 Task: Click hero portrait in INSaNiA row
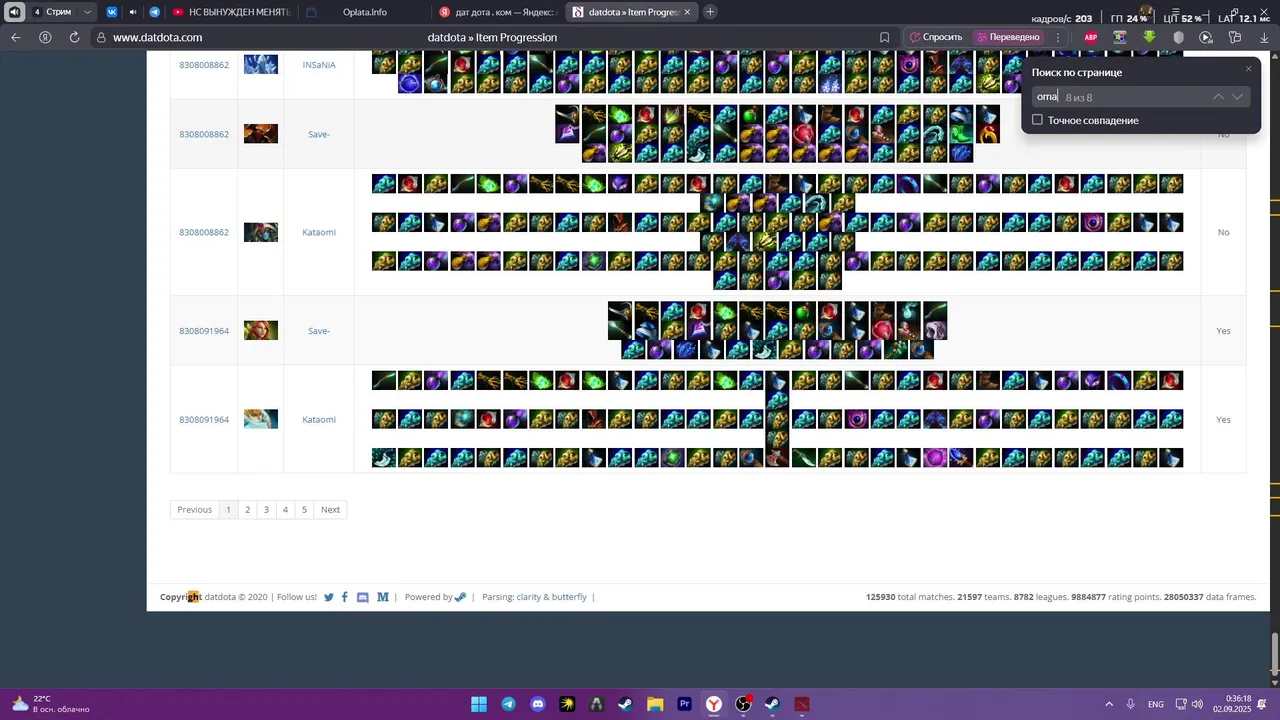(261, 64)
